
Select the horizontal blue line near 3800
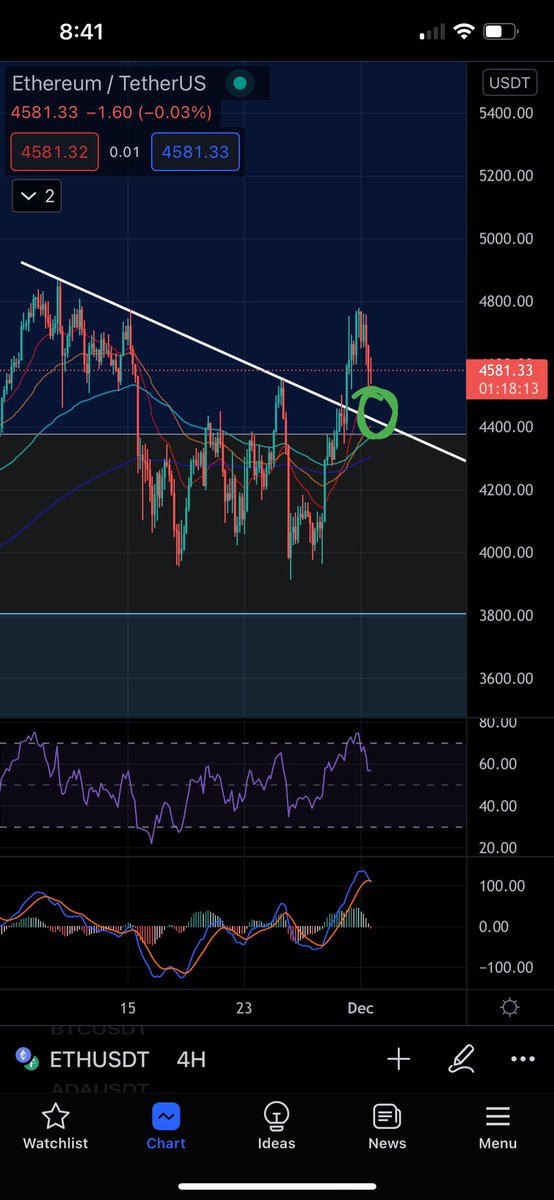click(233, 613)
